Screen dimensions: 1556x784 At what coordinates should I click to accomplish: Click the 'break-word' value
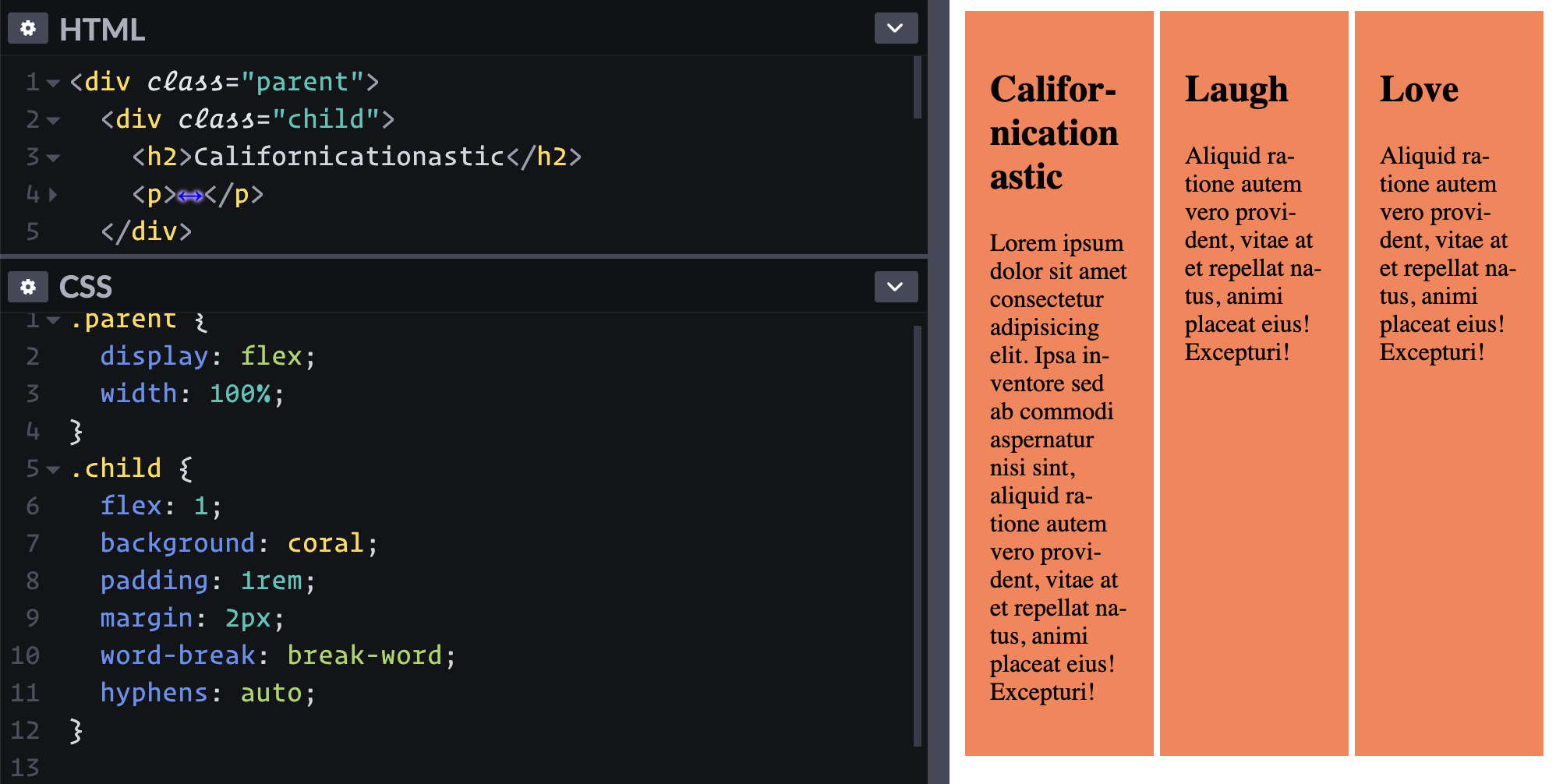[x=364, y=655]
